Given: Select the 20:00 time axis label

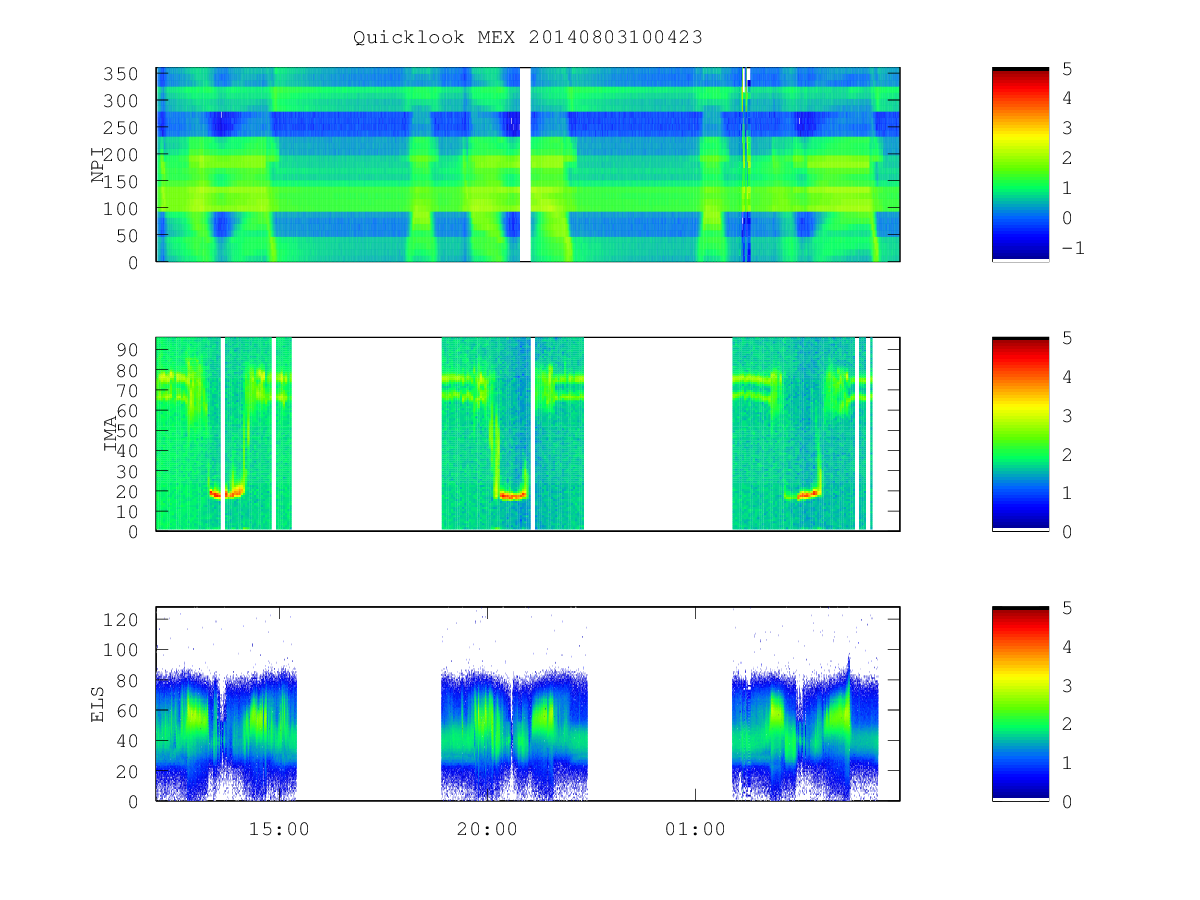Looking at the screenshot, I should coord(487,829).
